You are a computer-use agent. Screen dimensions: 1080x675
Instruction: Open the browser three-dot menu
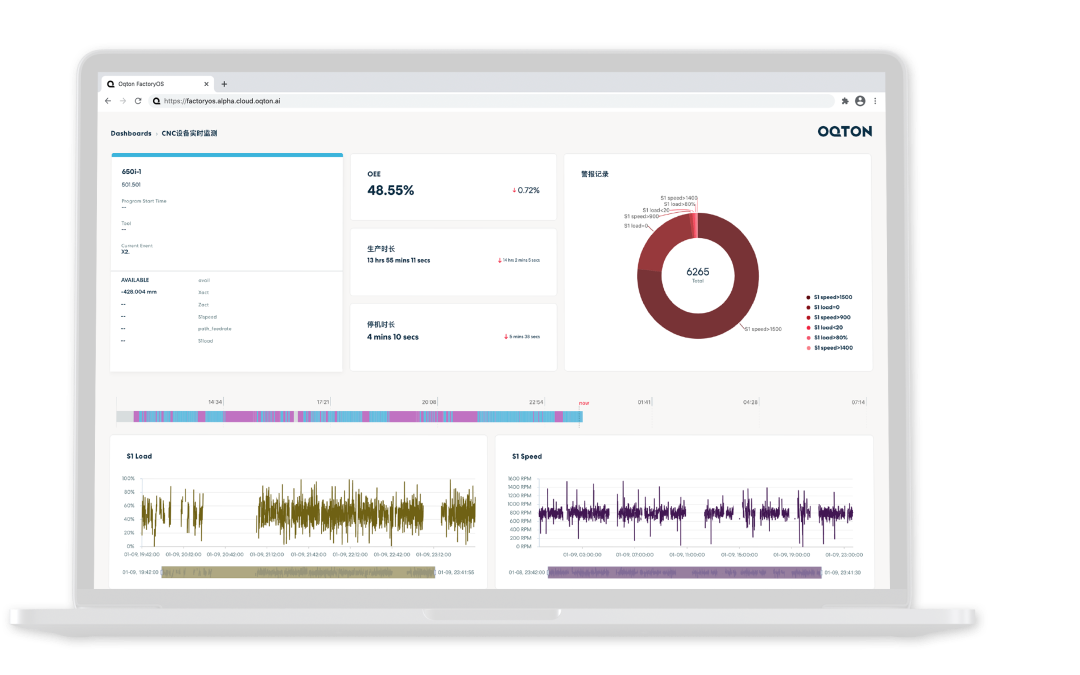click(x=875, y=101)
